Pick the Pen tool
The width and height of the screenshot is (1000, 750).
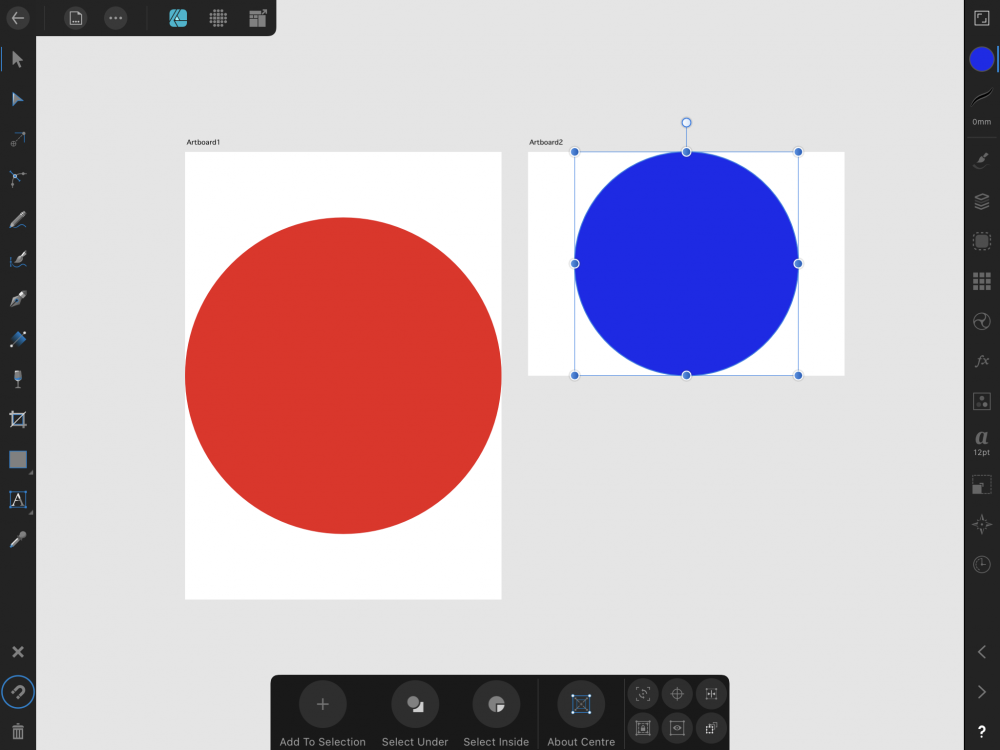pyautogui.click(x=17, y=298)
